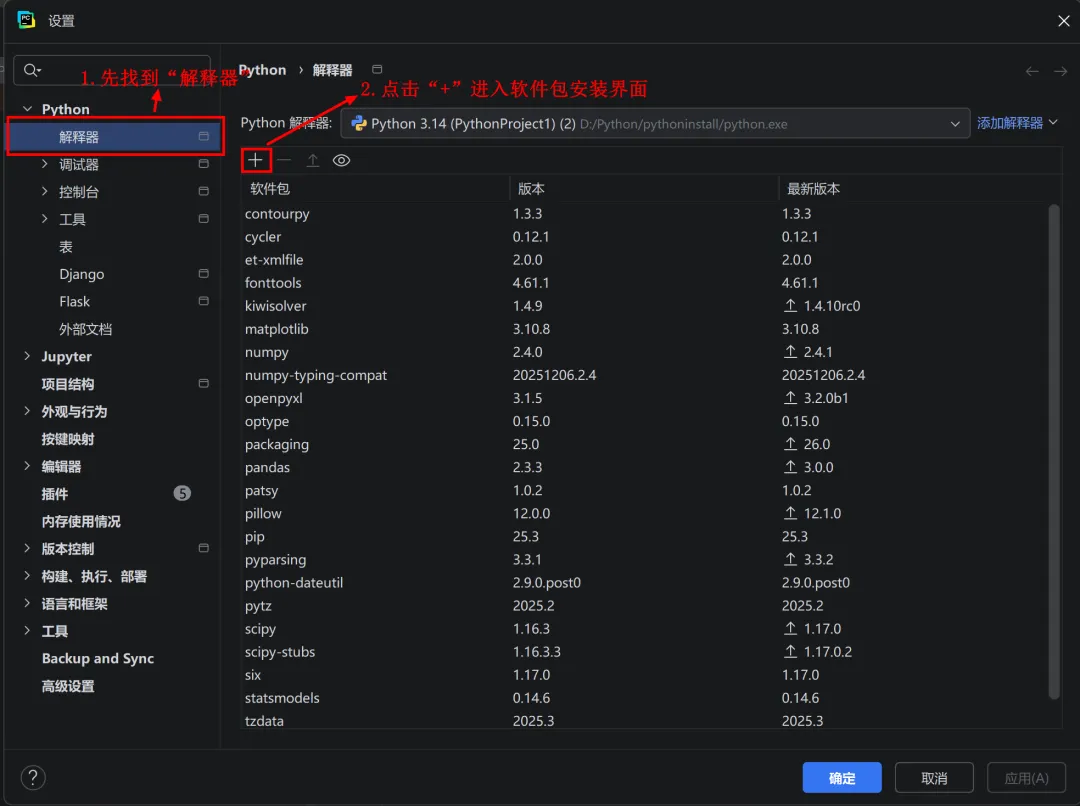Toggle the show early releases eye icon
Screen dimensions: 1080x806
tap(342, 161)
